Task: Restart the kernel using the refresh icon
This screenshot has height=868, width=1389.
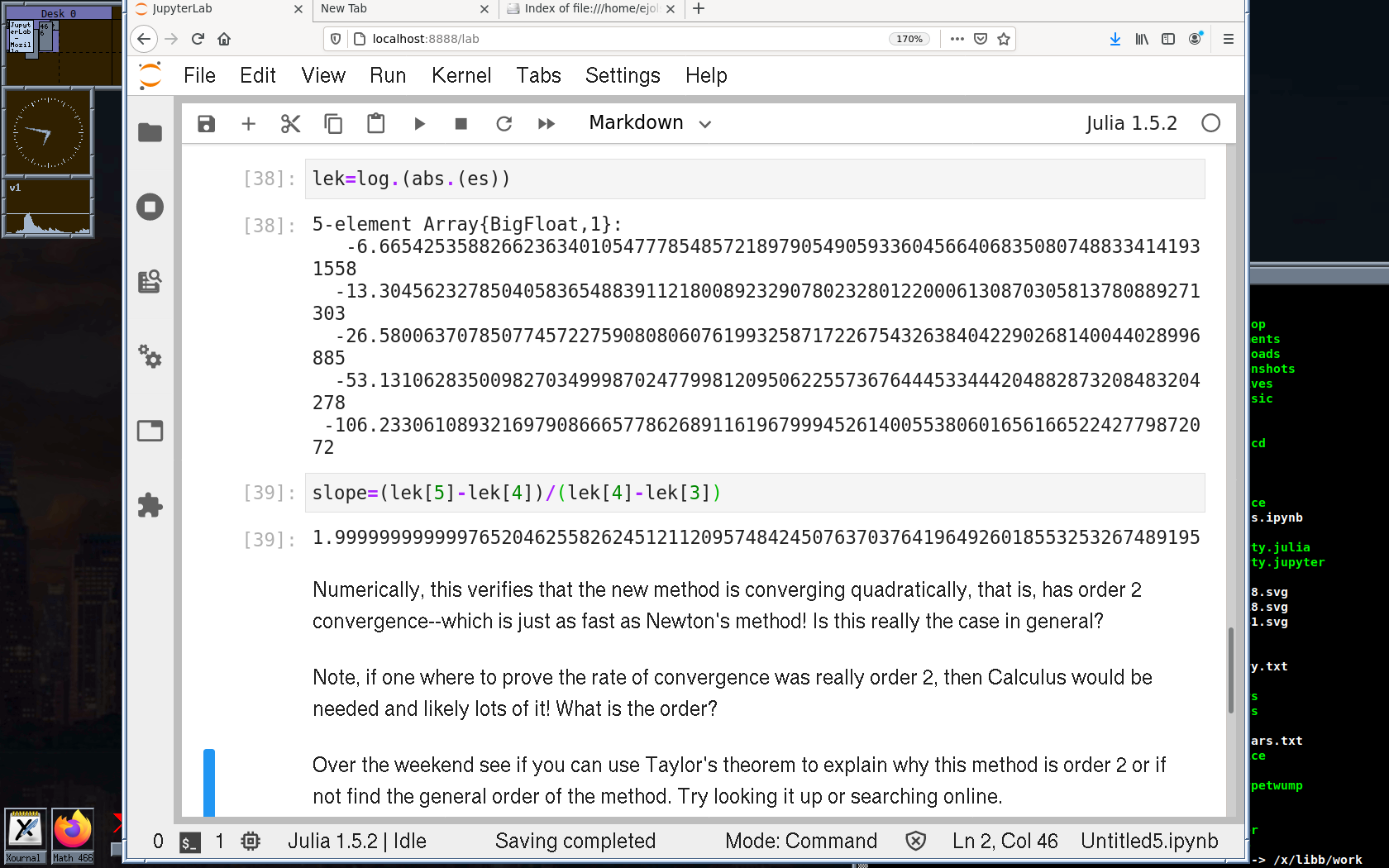Action: click(x=504, y=124)
